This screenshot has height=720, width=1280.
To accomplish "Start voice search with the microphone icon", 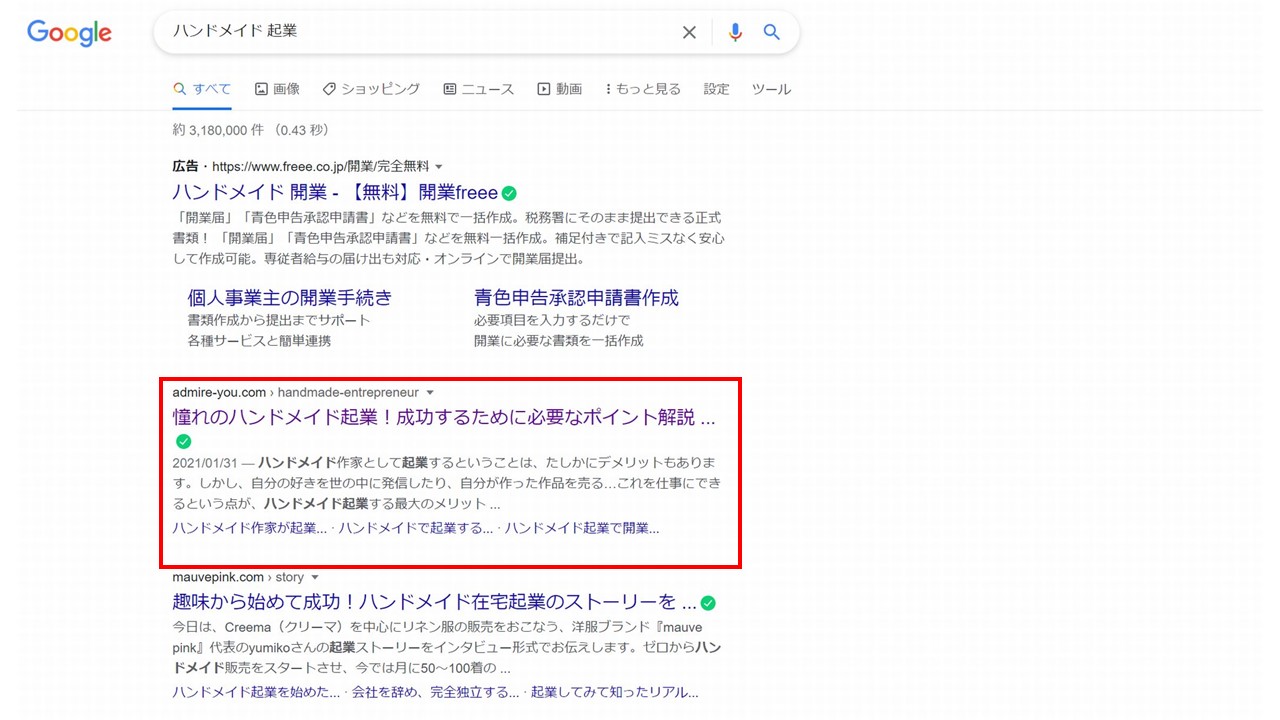I will 735,32.
